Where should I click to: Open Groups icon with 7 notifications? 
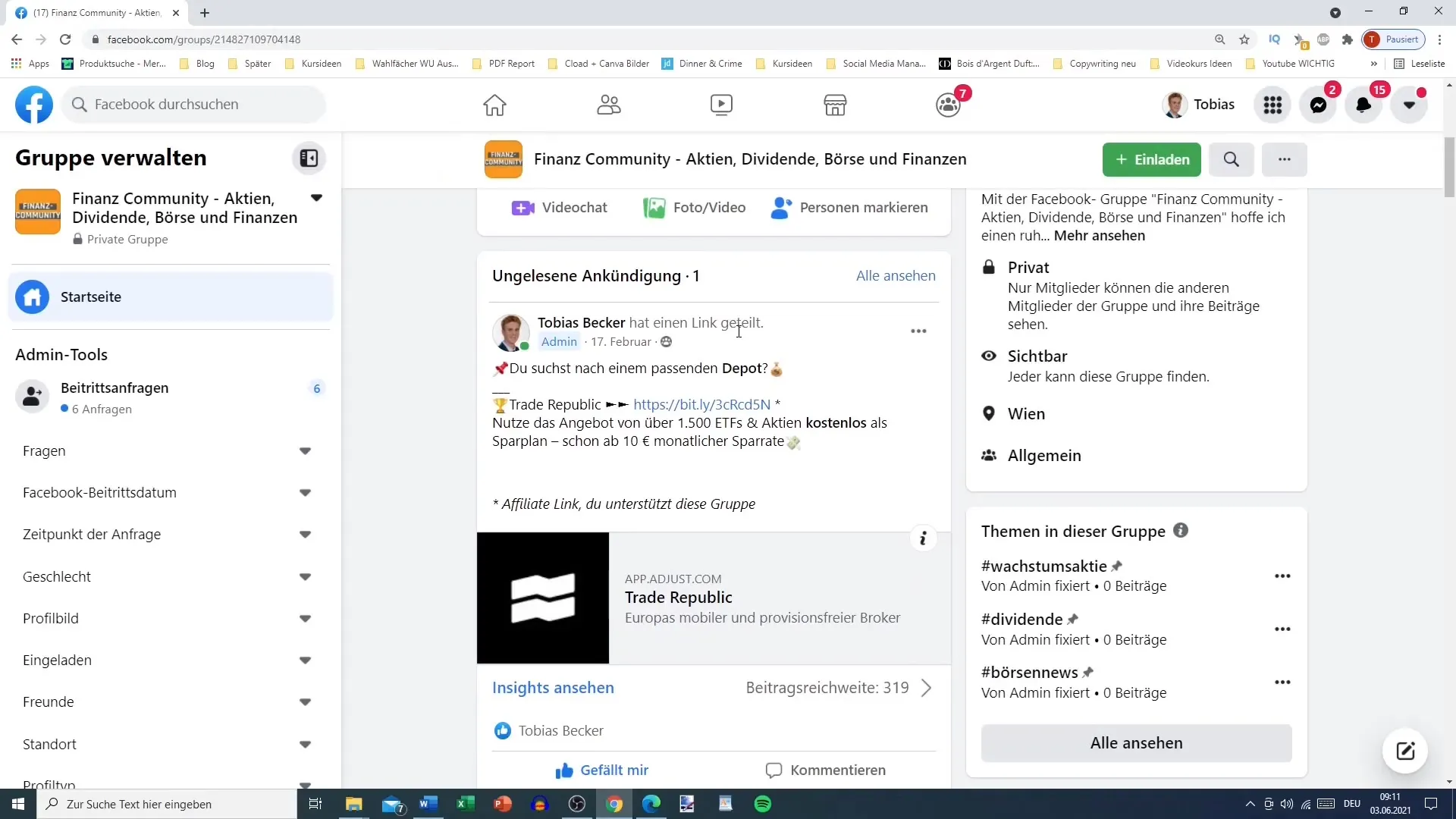pyautogui.click(x=949, y=105)
